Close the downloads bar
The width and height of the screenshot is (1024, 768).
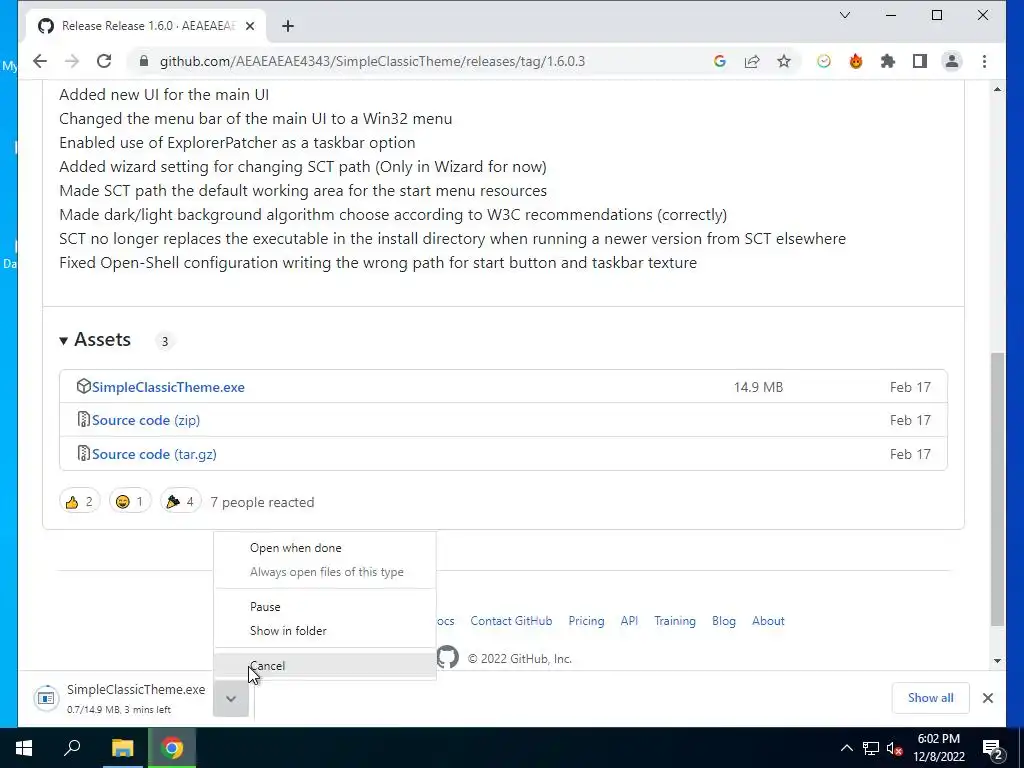pos(988,698)
